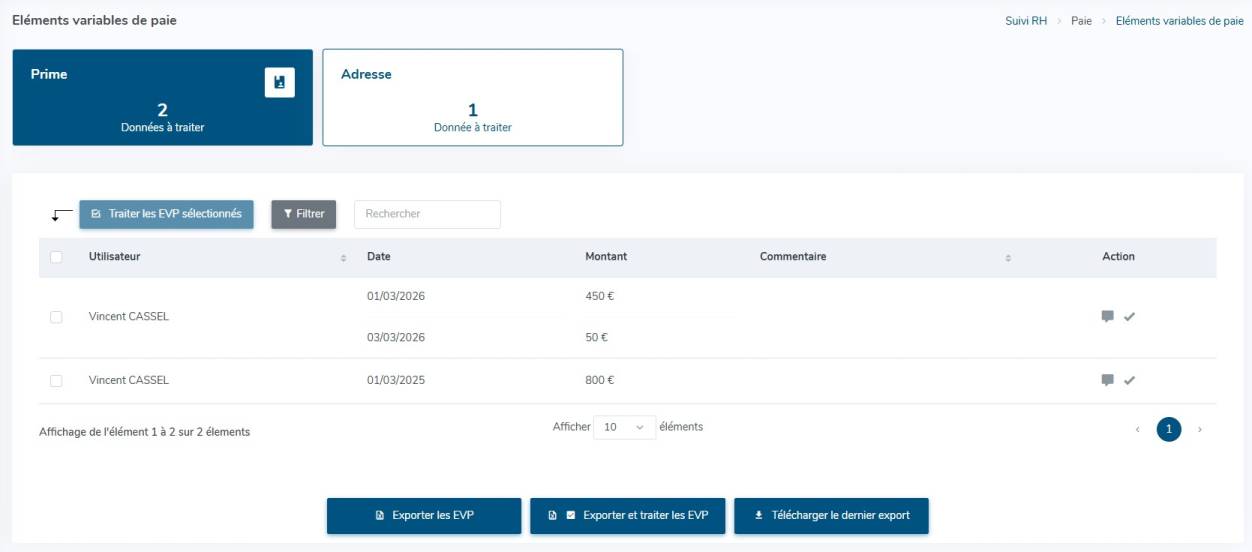The height and width of the screenshot is (552, 1252).
Task: Switch to the Adresse tab card
Action: (472, 98)
